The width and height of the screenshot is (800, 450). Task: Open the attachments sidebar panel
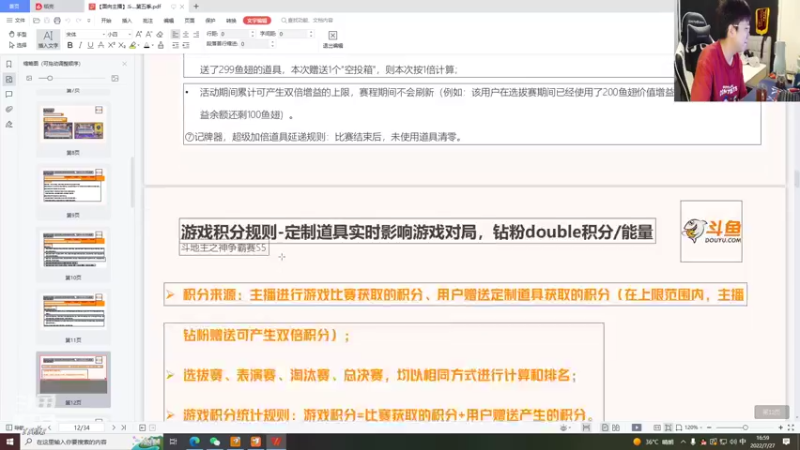[9, 109]
